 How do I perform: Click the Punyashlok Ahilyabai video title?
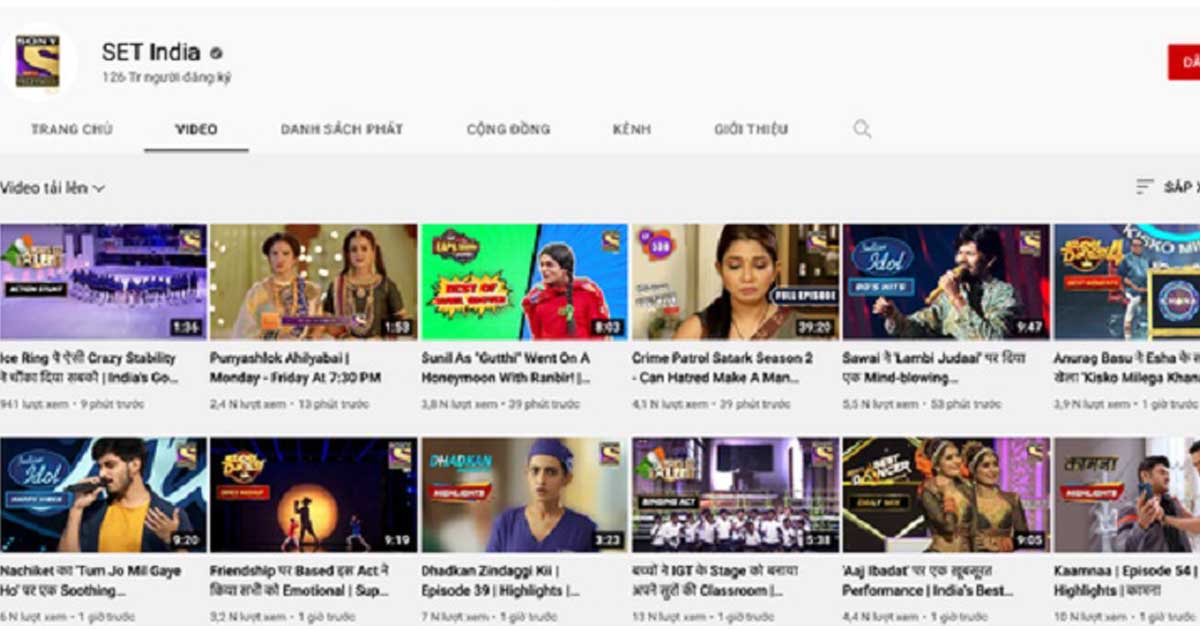[x=295, y=368]
